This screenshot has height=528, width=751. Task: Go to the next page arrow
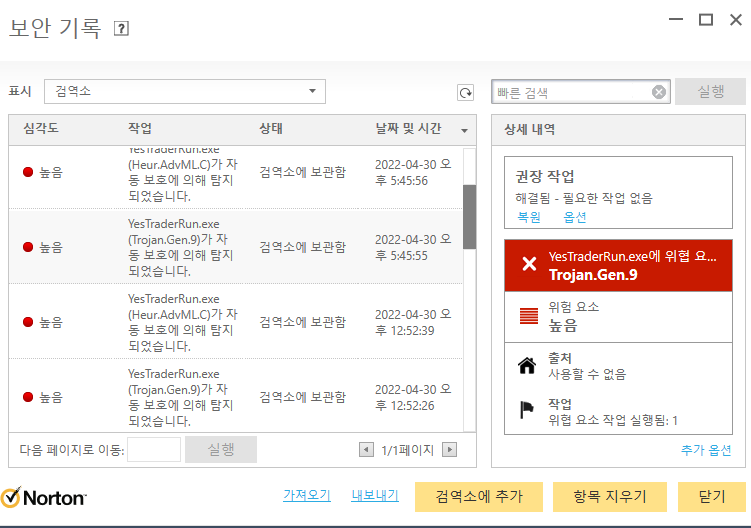click(x=449, y=450)
